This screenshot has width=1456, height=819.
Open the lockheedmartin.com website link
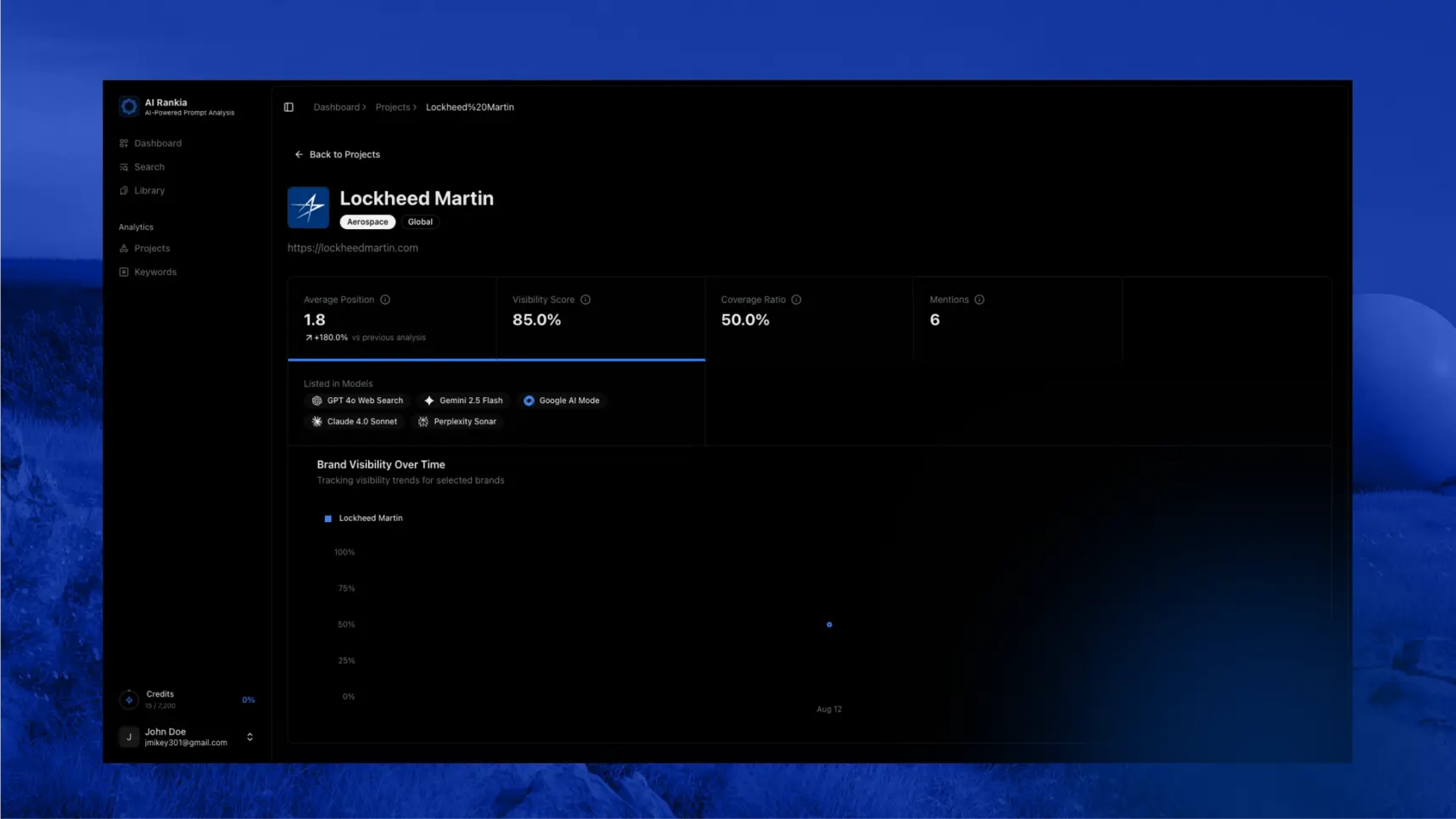(x=353, y=247)
